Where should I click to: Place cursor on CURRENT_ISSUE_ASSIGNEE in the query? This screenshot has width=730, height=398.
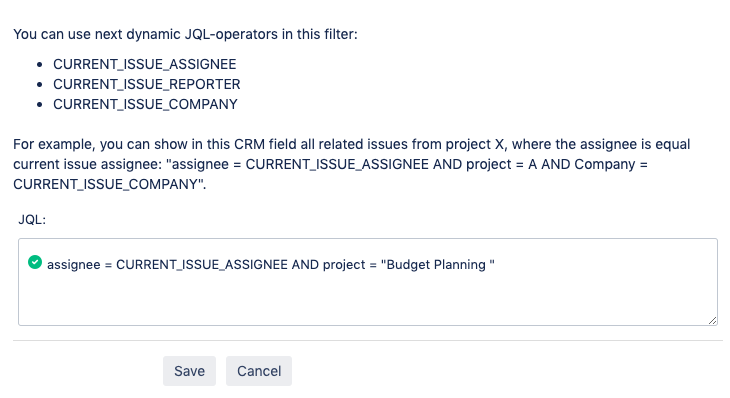click(x=202, y=264)
